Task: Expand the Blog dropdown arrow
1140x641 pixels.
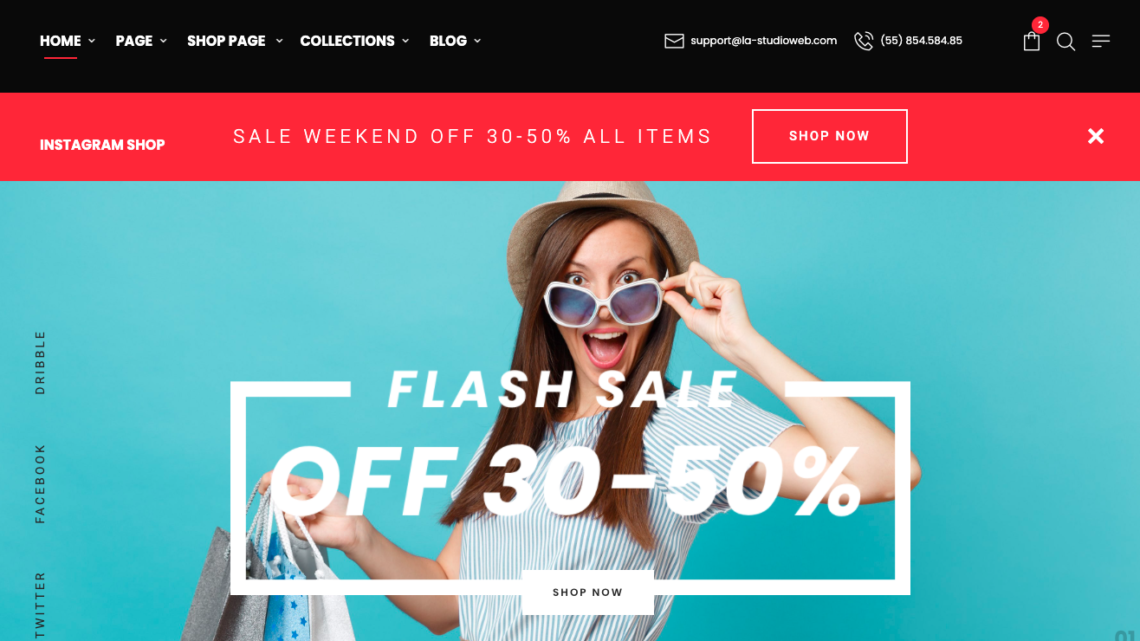Action: coord(478,41)
